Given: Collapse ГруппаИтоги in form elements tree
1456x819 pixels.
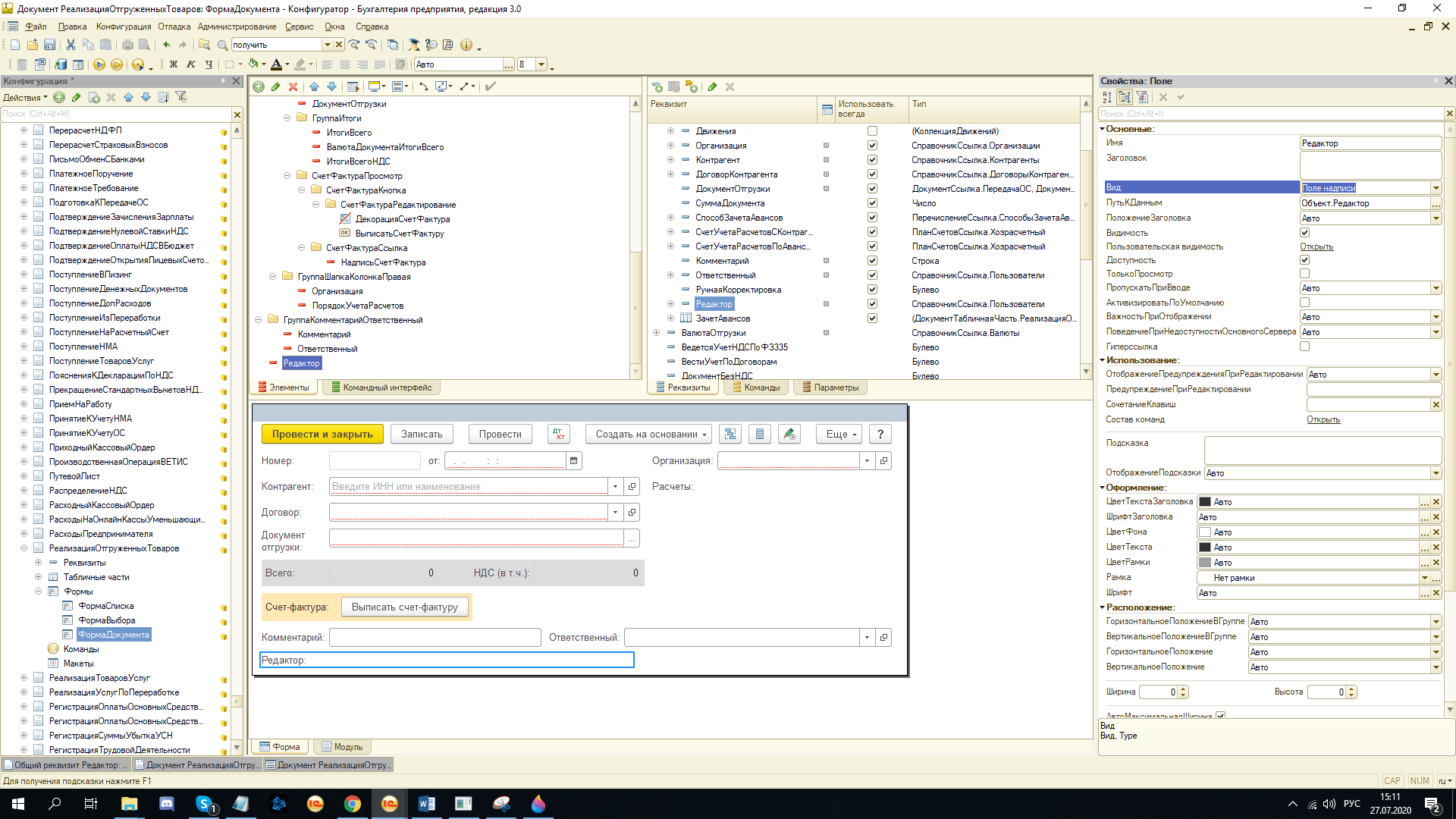Looking at the screenshot, I should pyautogui.click(x=287, y=118).
